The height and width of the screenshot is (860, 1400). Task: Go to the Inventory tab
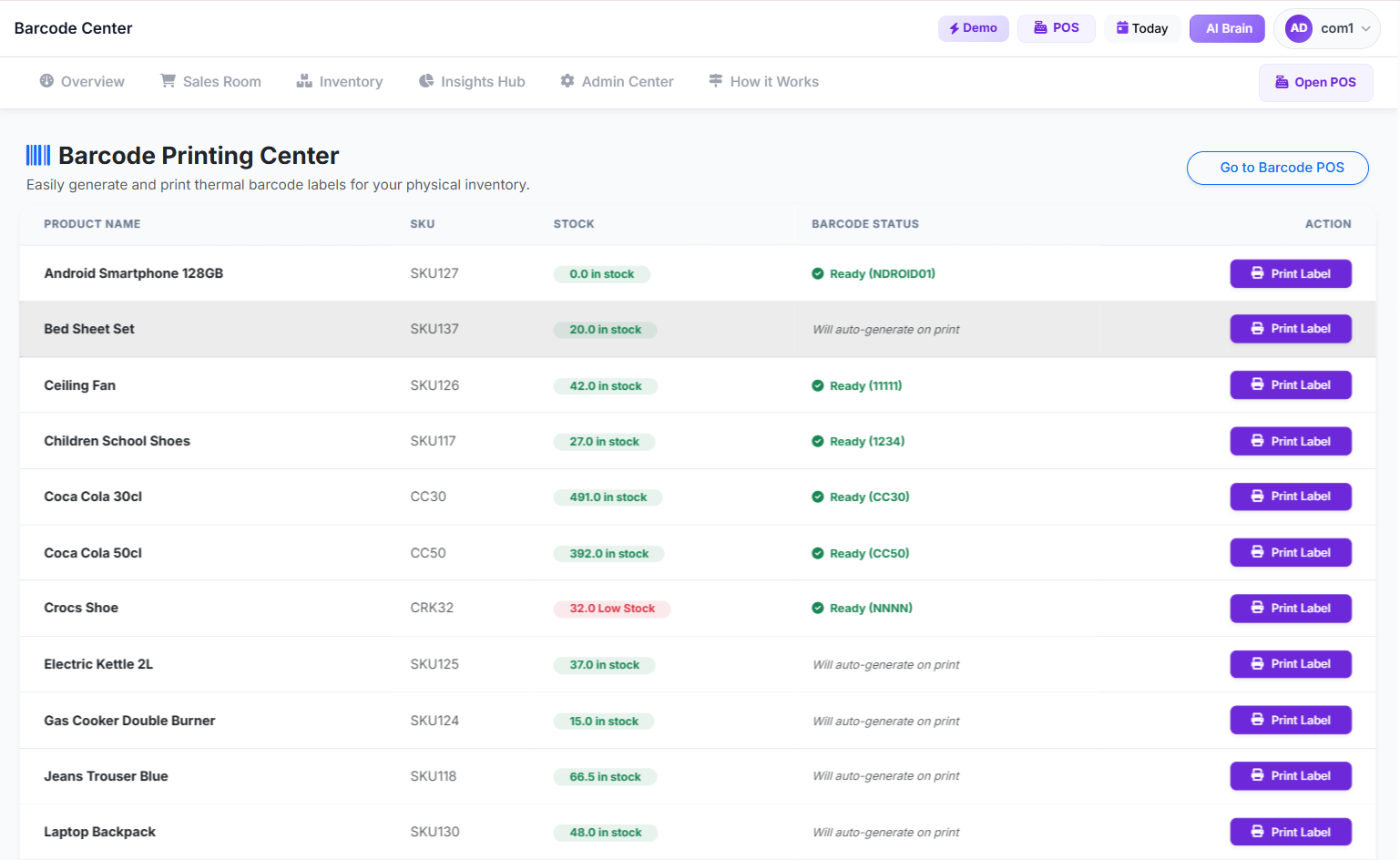[x=339, y=81]
